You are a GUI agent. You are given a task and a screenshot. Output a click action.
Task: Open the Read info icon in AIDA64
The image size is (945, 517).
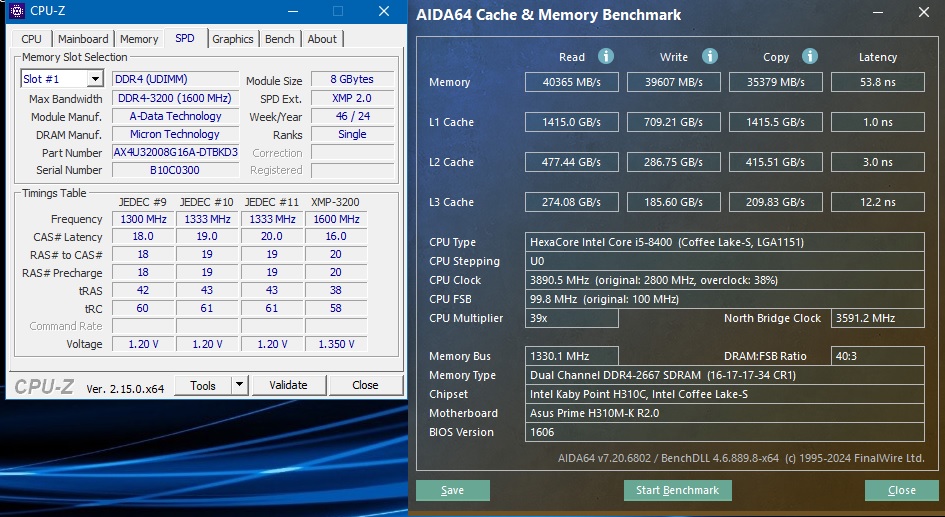coord(606,56)
